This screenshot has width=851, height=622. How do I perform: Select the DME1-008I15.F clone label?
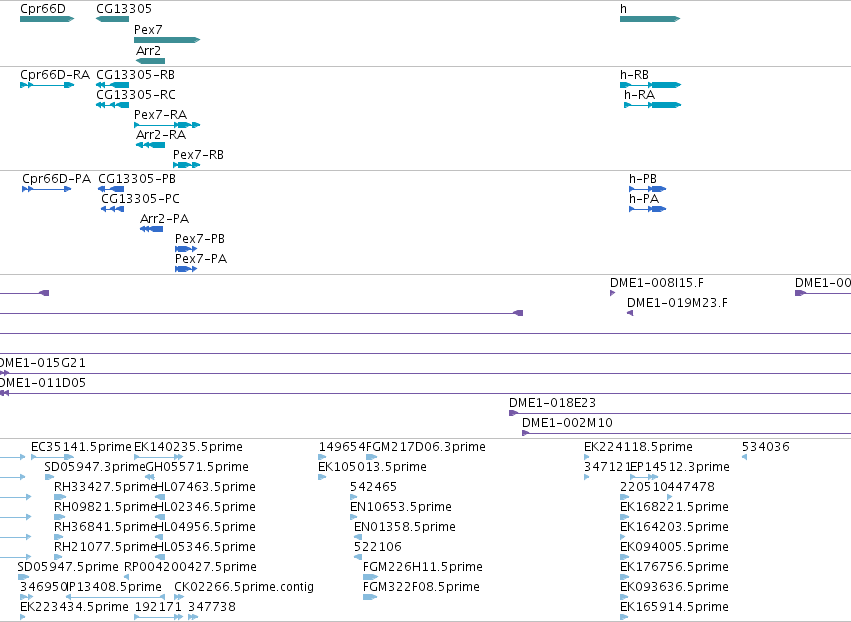657,283
